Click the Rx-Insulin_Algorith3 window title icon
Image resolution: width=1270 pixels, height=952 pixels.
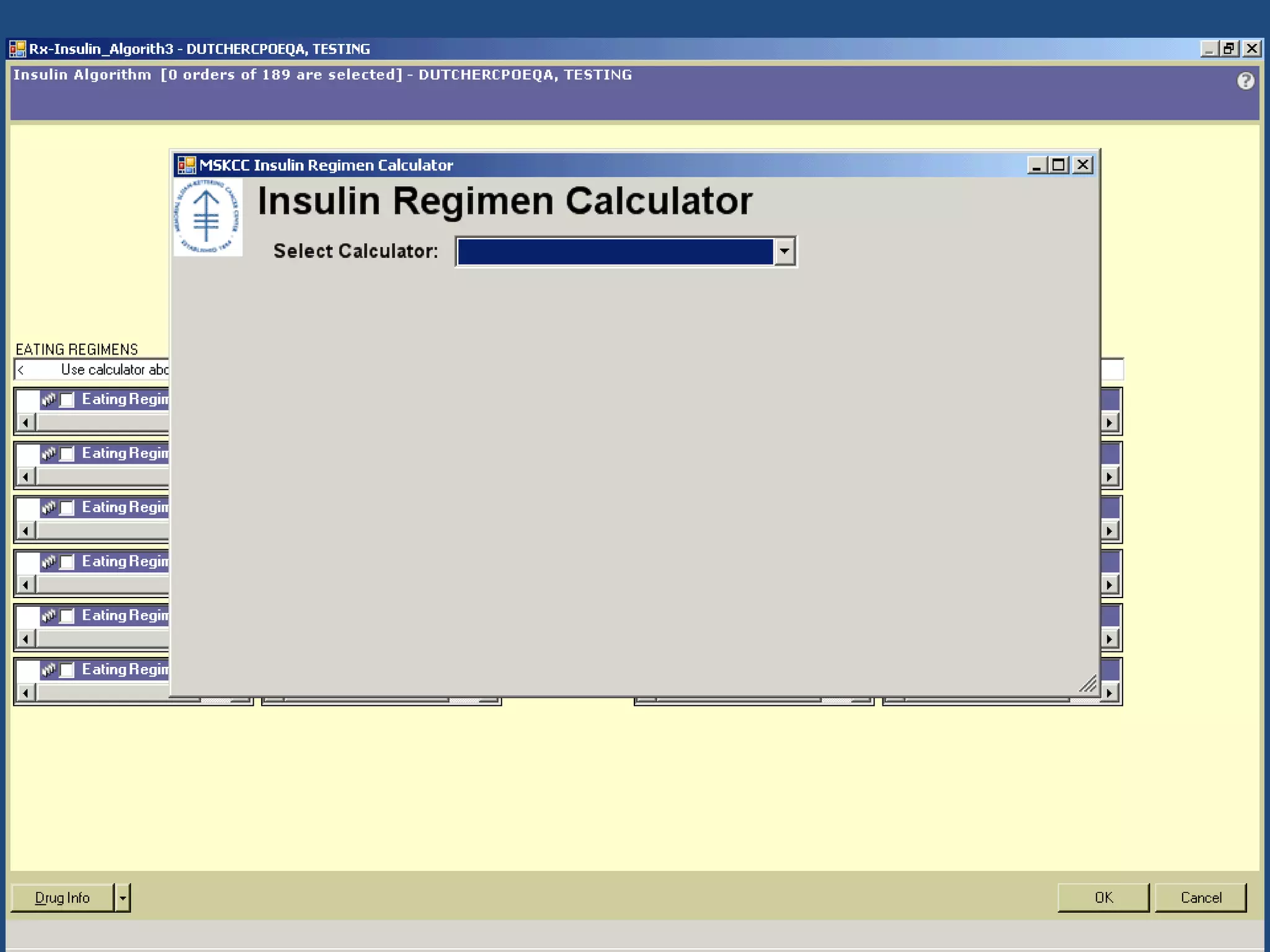tap(17, 49)
